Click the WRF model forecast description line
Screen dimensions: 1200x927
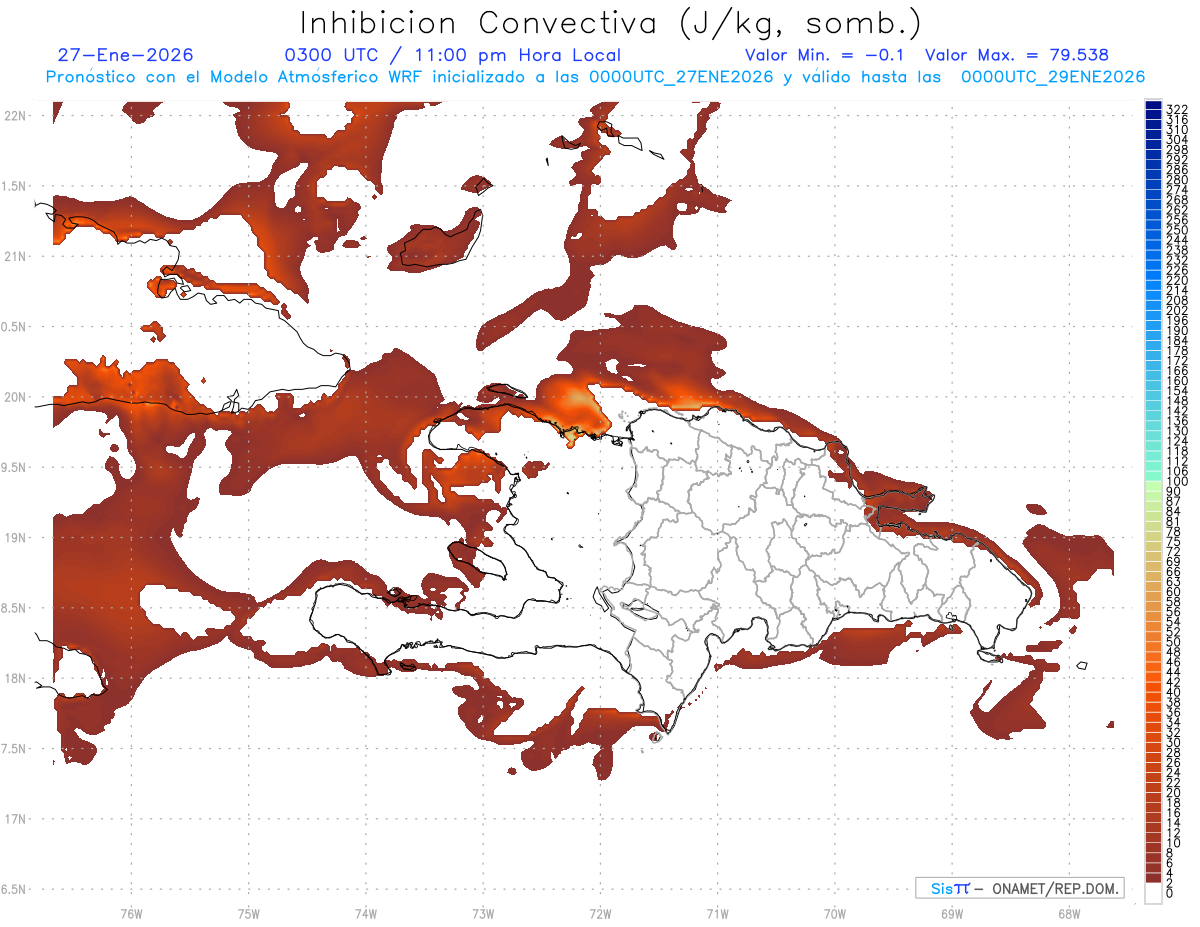[x=596, y=77]
